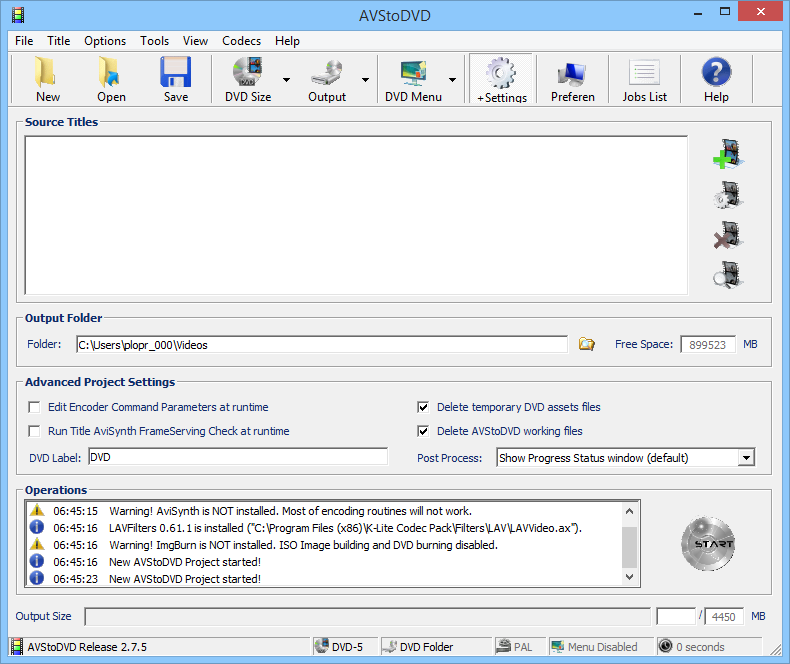Screen dimensions: 790x664
Task: Open Help with question mark icon
Action: 716,79
